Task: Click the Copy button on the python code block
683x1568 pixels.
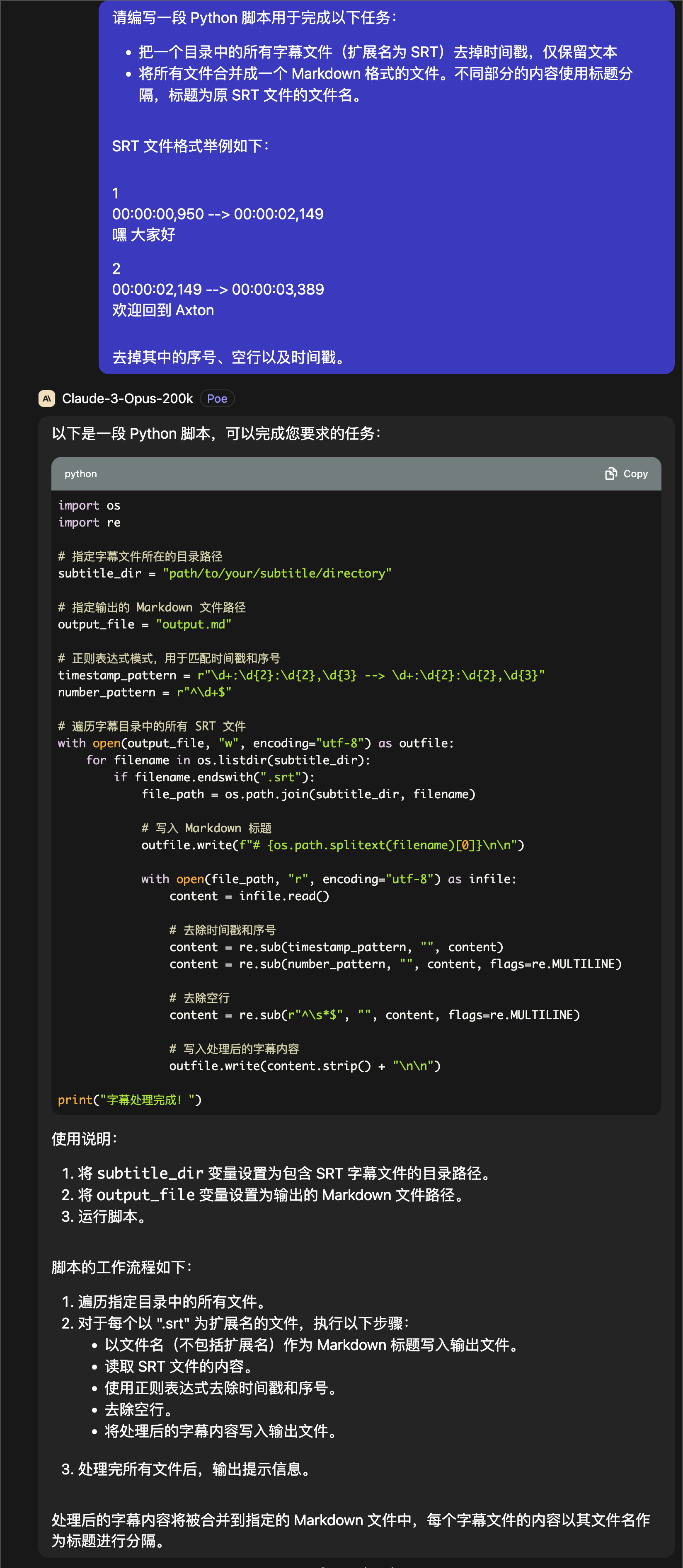Action: tap(626, 474)
